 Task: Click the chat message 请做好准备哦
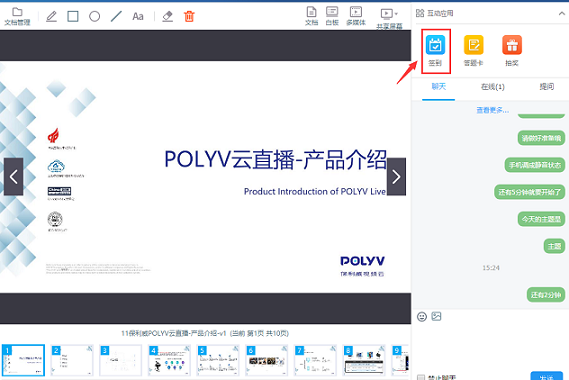pyautogui.click(x=541, y=138)
